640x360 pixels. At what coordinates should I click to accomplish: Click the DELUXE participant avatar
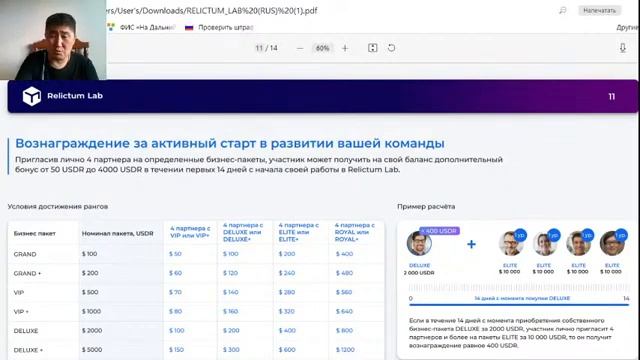point(419,243)
